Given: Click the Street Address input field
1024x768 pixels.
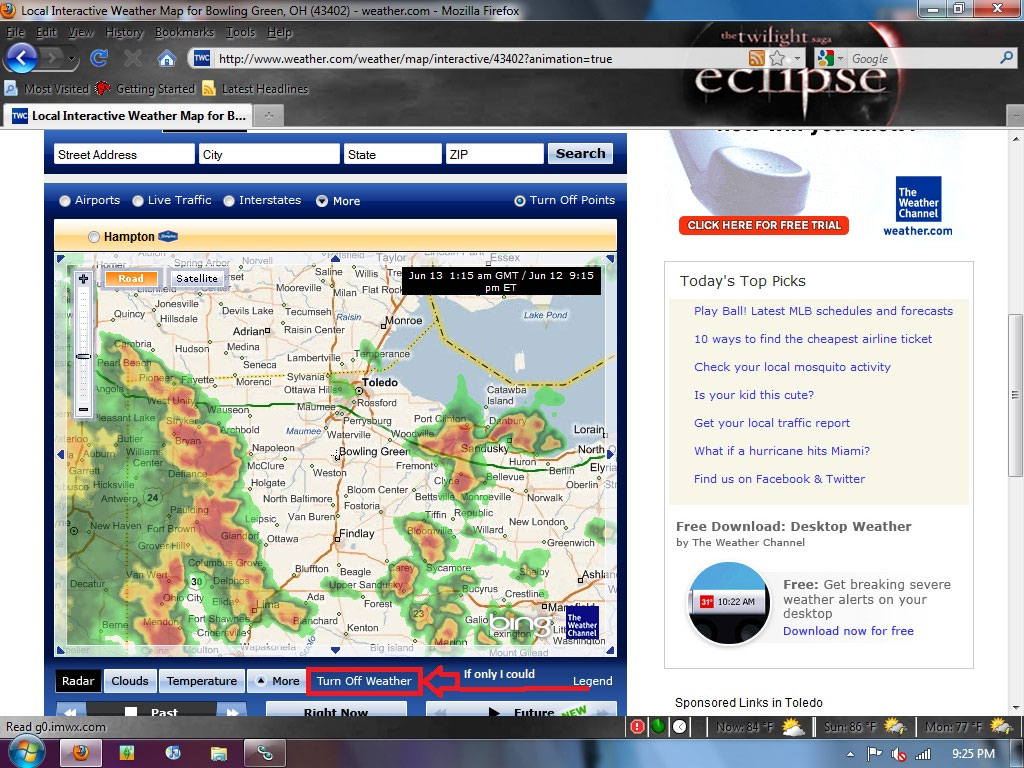Looking at the screenshot, I should (x=124, y=154).
